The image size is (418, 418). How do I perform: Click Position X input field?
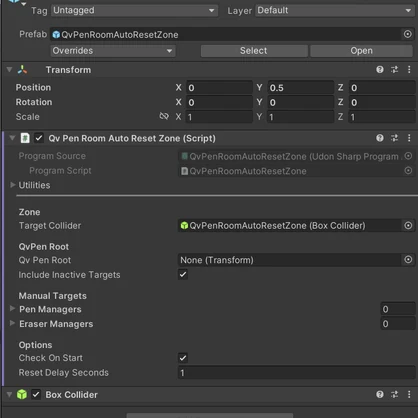[219, 88]
